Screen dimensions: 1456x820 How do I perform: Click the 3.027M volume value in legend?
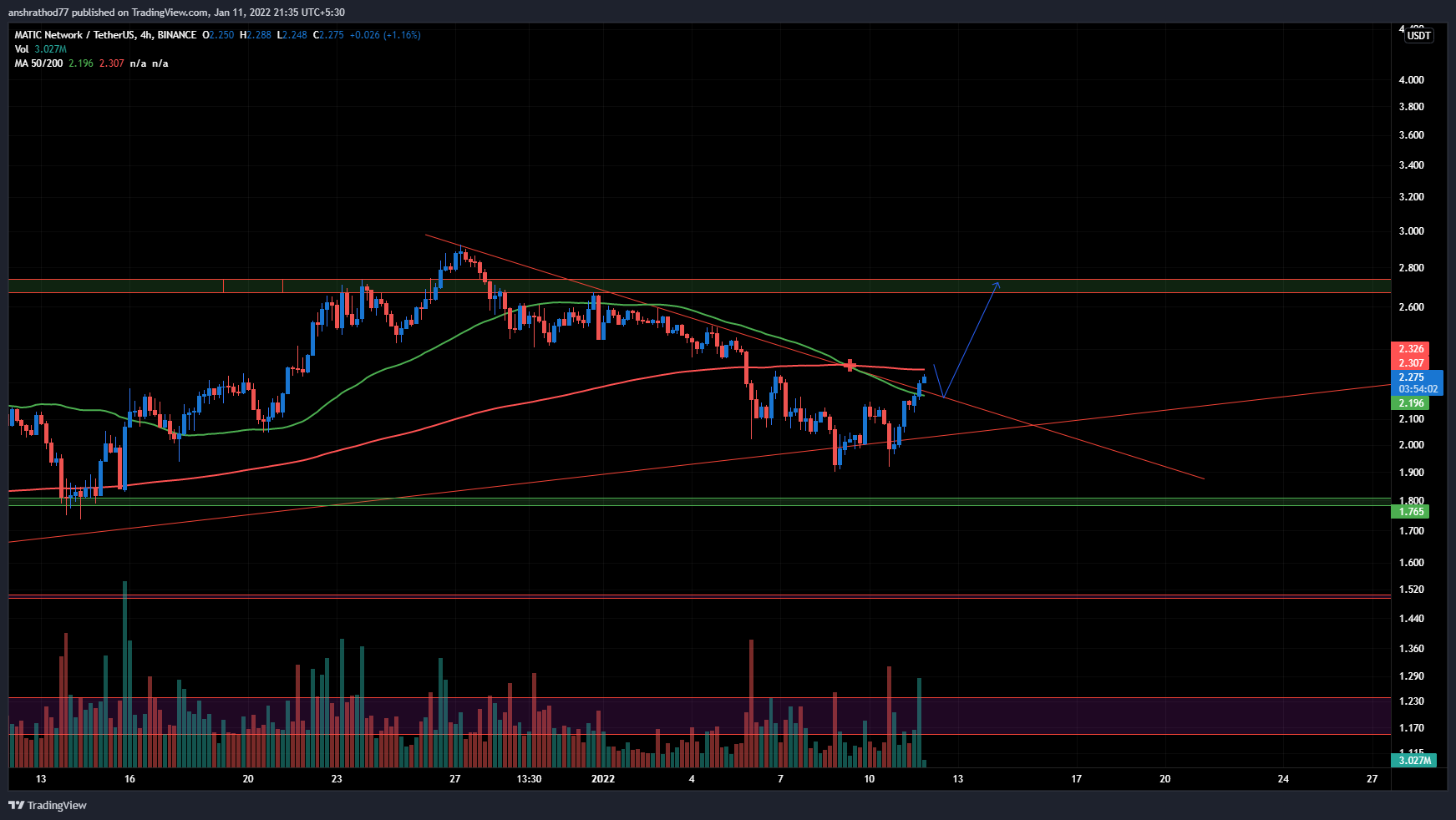point(50,49)
